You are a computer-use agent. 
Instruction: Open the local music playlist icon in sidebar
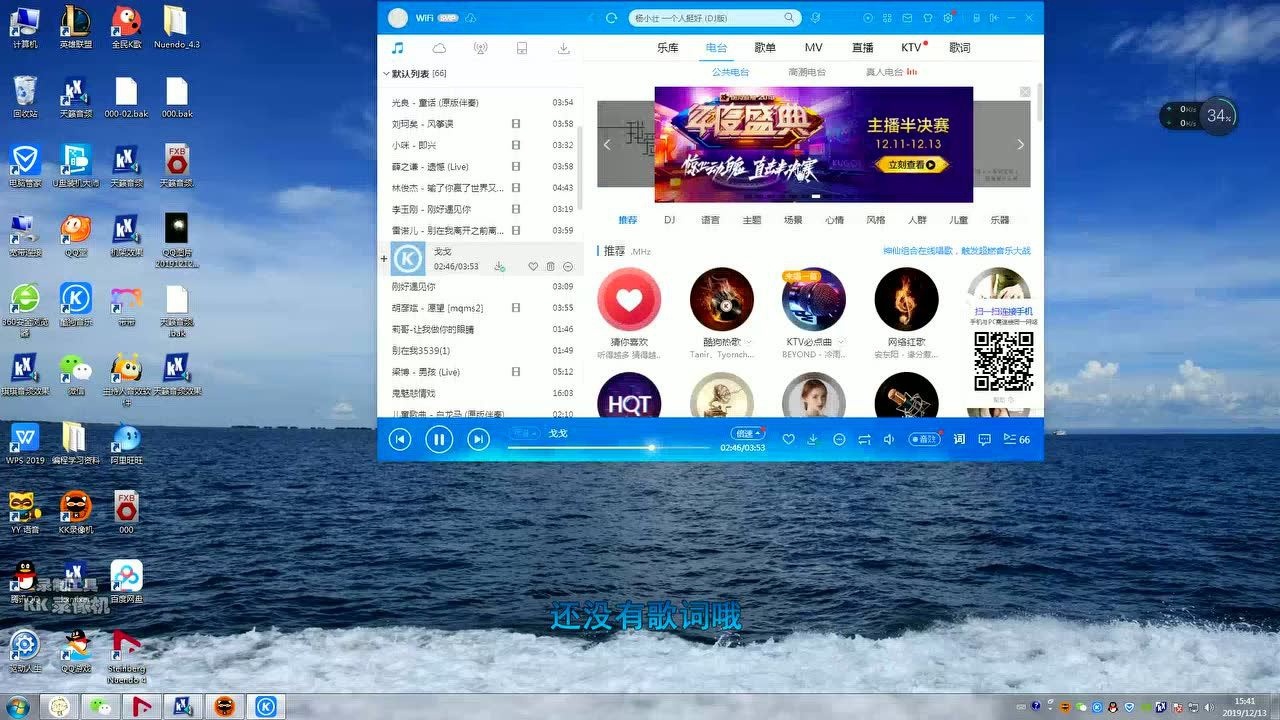pos(397,47)
